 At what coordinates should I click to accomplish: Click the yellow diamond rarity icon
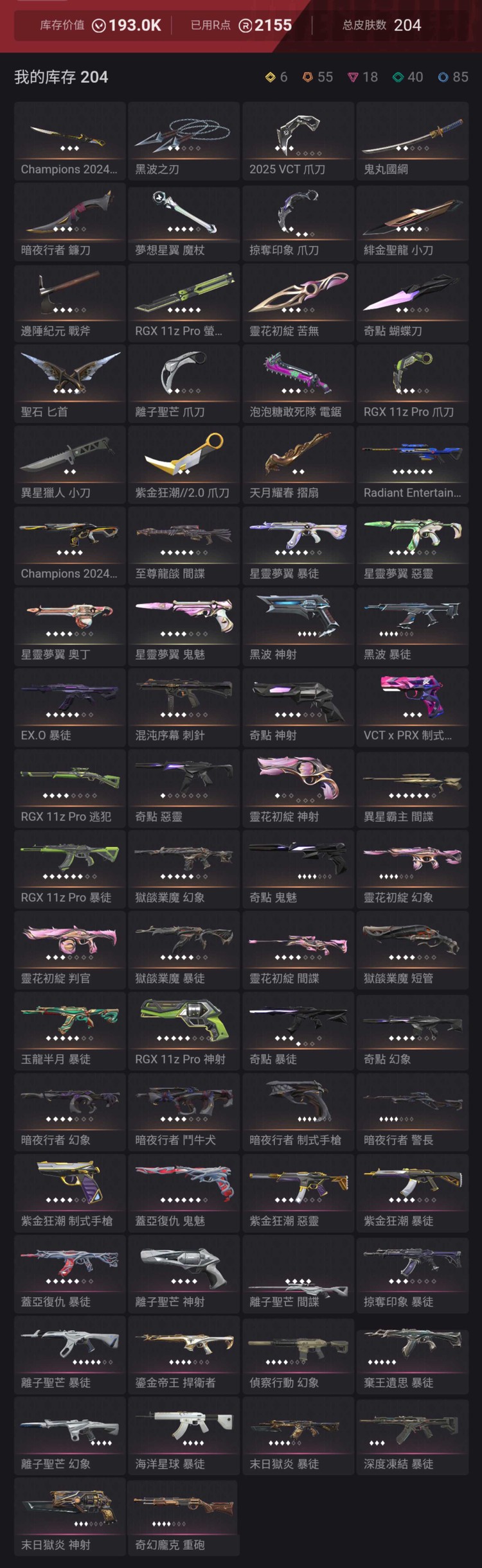tap(270, 77)
